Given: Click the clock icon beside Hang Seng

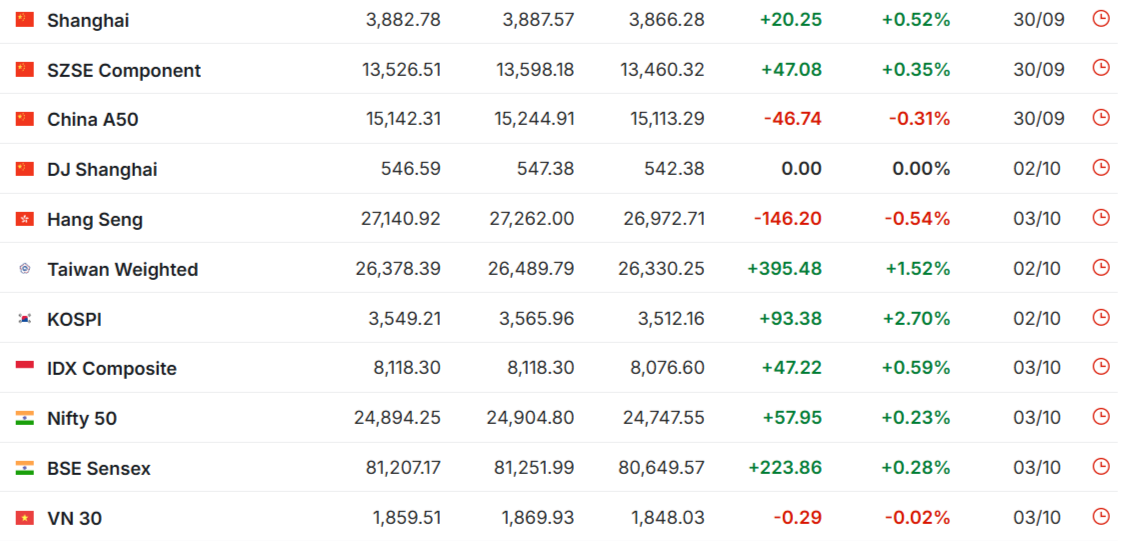Looking at the screenshot, I should tap(1101, 217).
